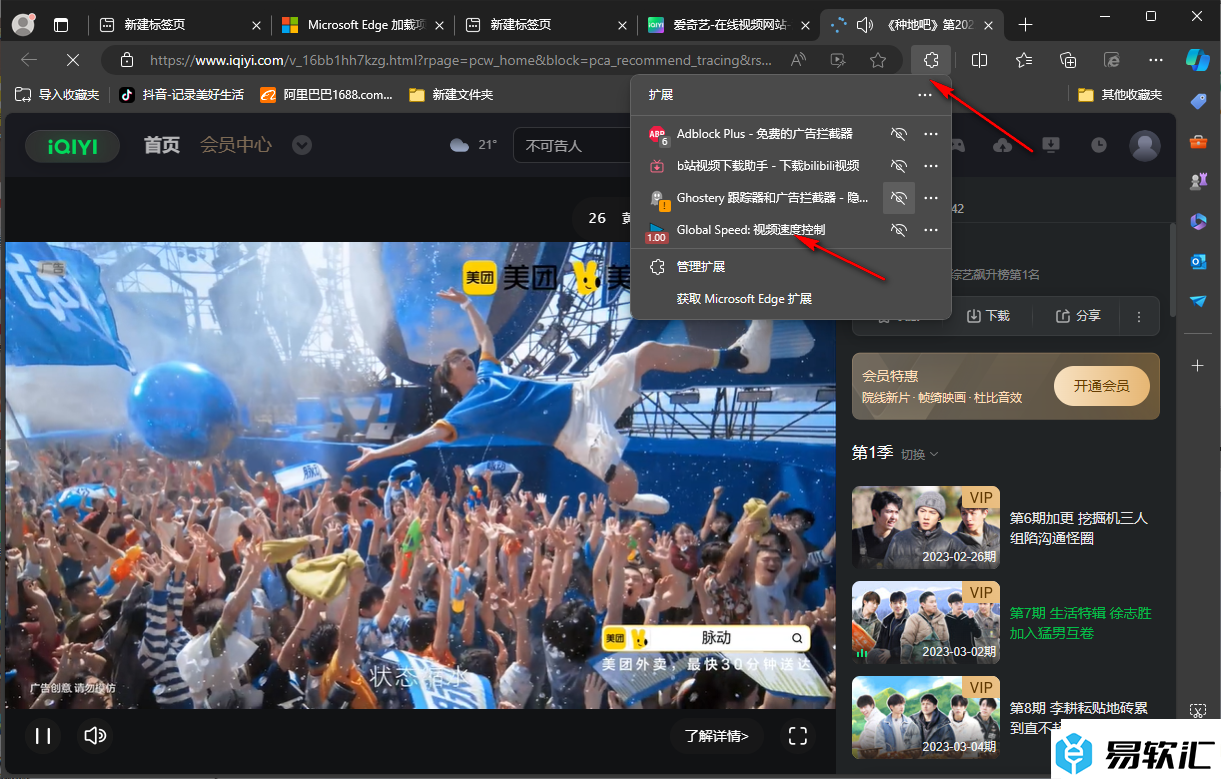Toggle Global Speed toolbar visibility
Image resolution: width=1221 pixels, height=779 pixels.
pos(899,230)
